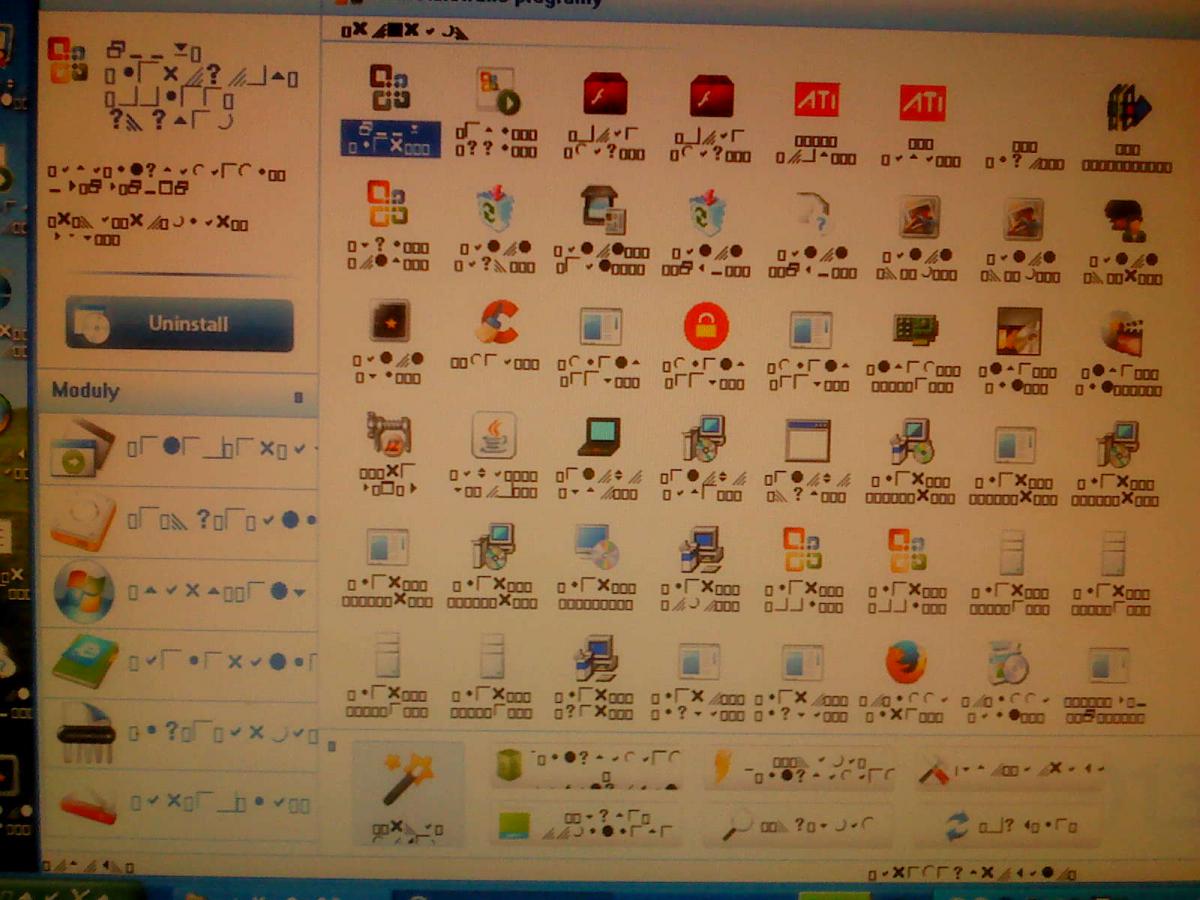
Task: Click the magnifying glass search button
Action: (x=799, y=826)
